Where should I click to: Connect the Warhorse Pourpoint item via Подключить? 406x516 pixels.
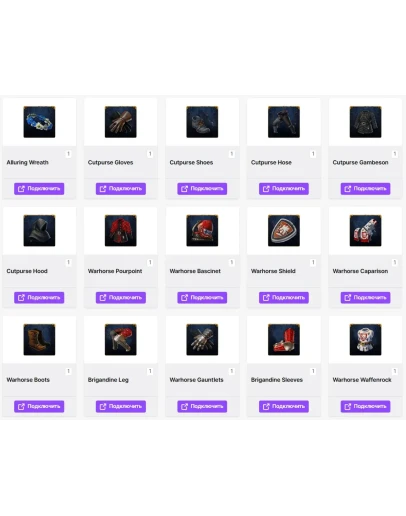(121, 298)
